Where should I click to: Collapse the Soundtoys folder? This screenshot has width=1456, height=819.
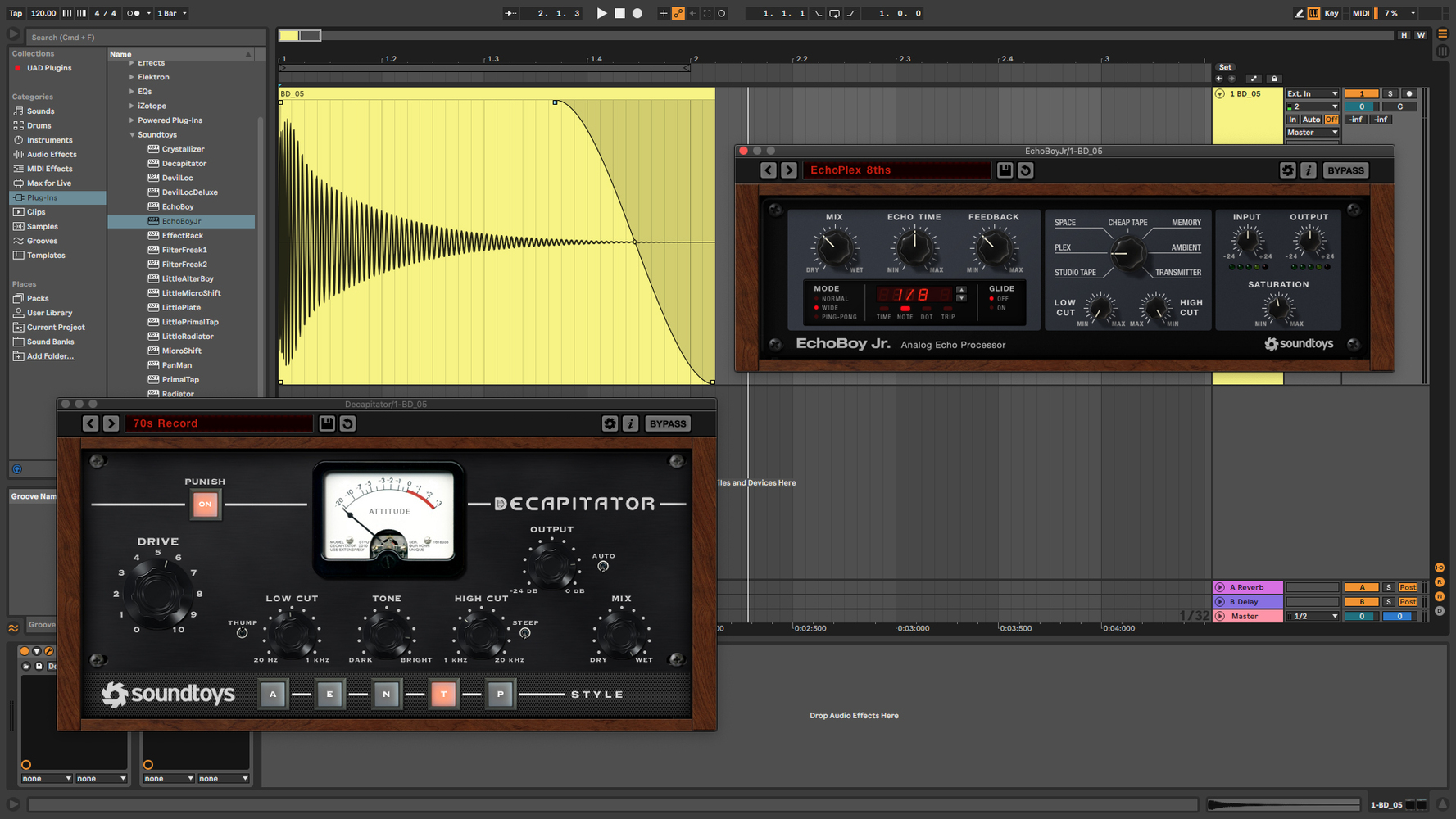click(132, 135)
